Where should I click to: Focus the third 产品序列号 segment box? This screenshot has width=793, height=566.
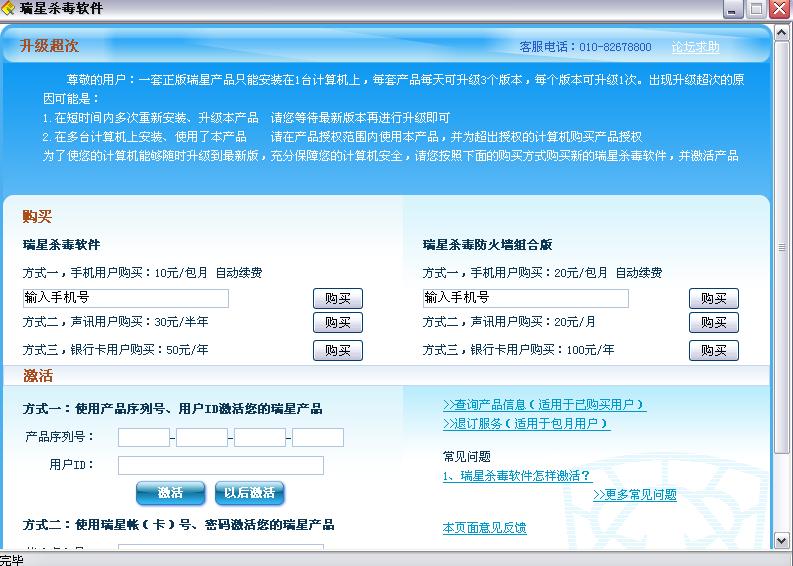[260, 437]
